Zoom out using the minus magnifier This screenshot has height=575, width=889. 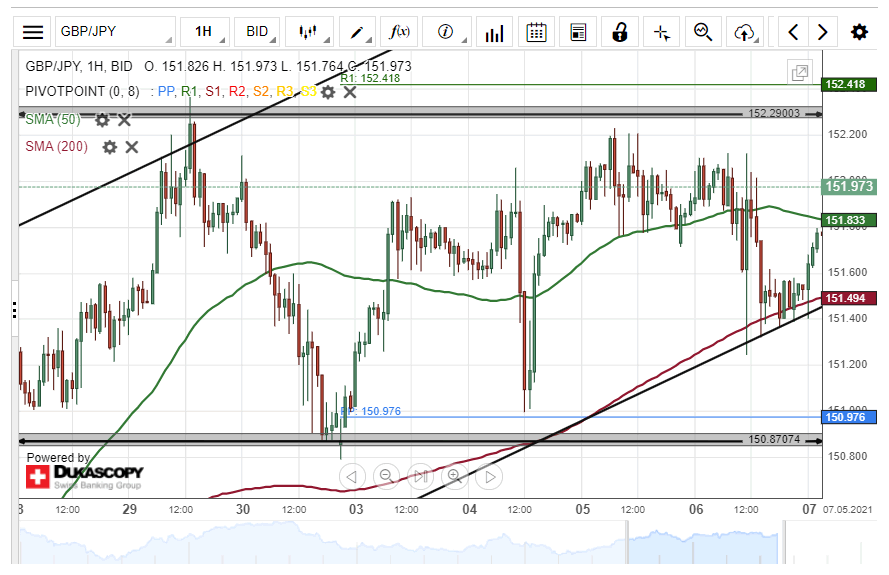(385, 476)
